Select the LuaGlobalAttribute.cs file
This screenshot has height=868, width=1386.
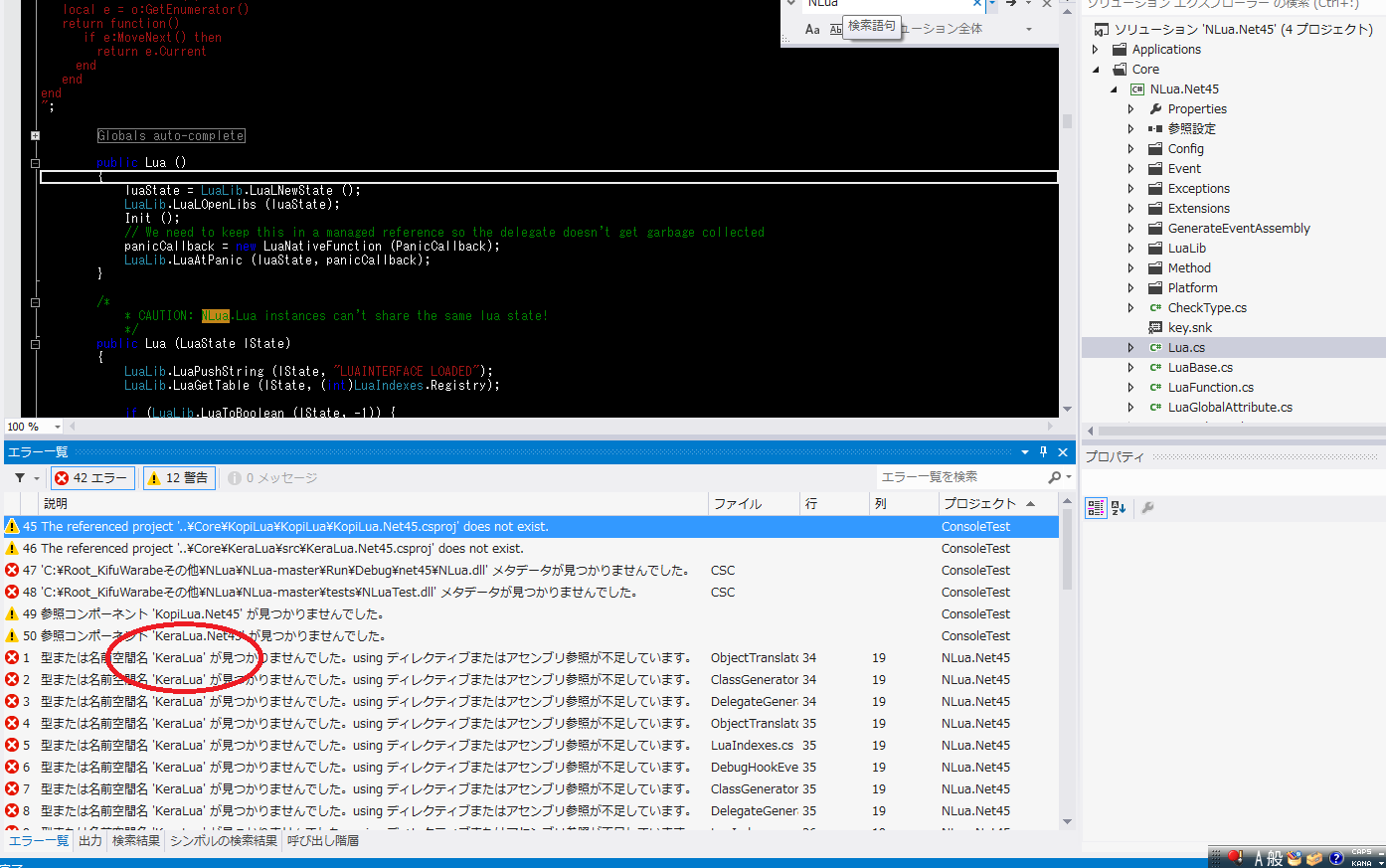(x=1230, y=408)
